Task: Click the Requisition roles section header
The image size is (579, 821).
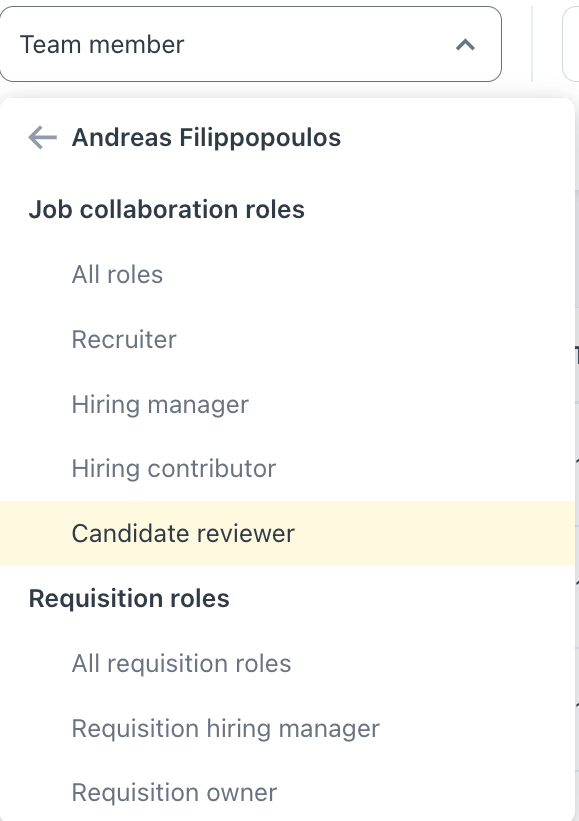Action: click(x=128, y=597)
